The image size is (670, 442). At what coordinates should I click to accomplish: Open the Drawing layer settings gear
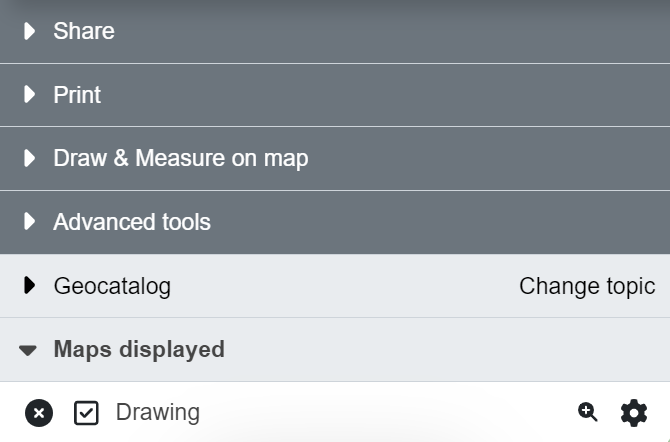(634, 412)
